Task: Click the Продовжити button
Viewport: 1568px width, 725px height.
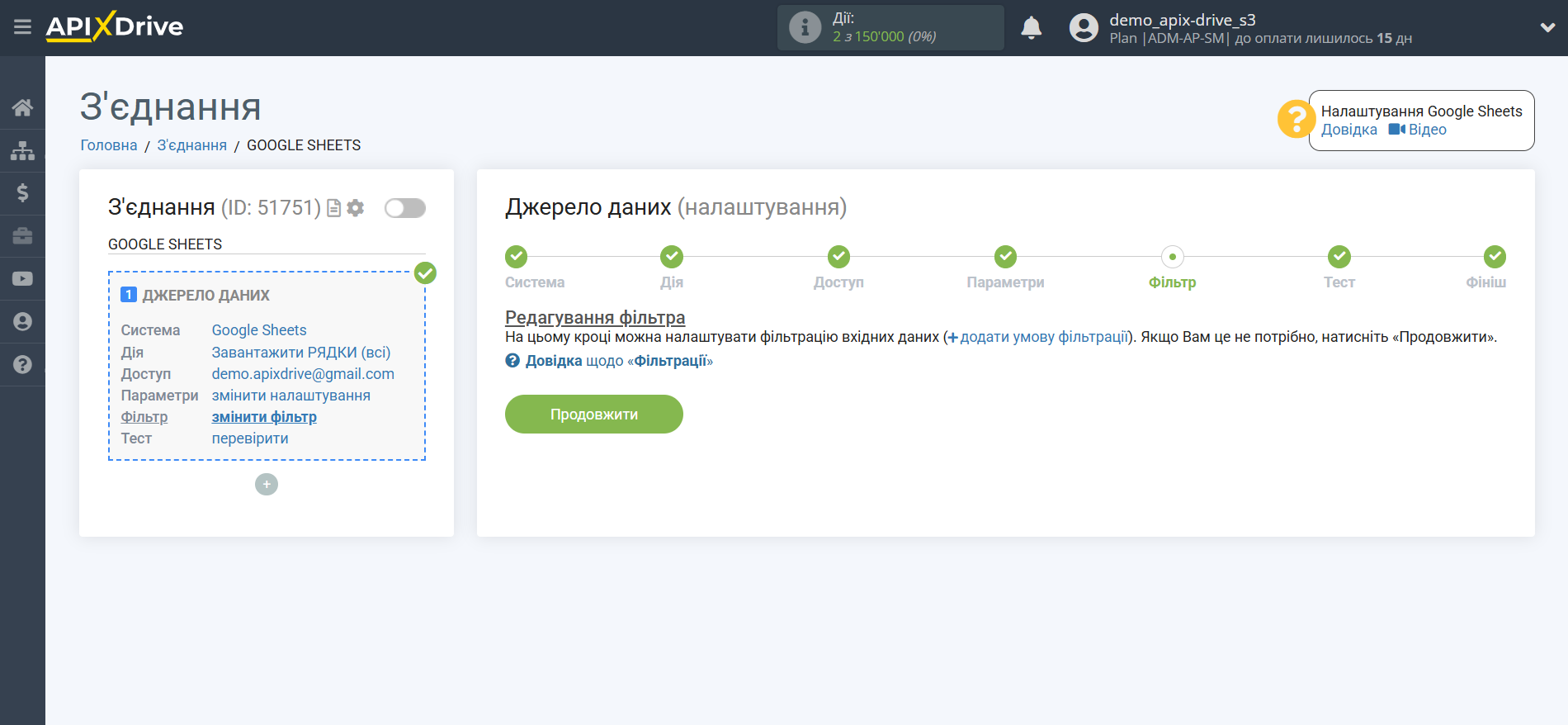Action: (594, 414)
